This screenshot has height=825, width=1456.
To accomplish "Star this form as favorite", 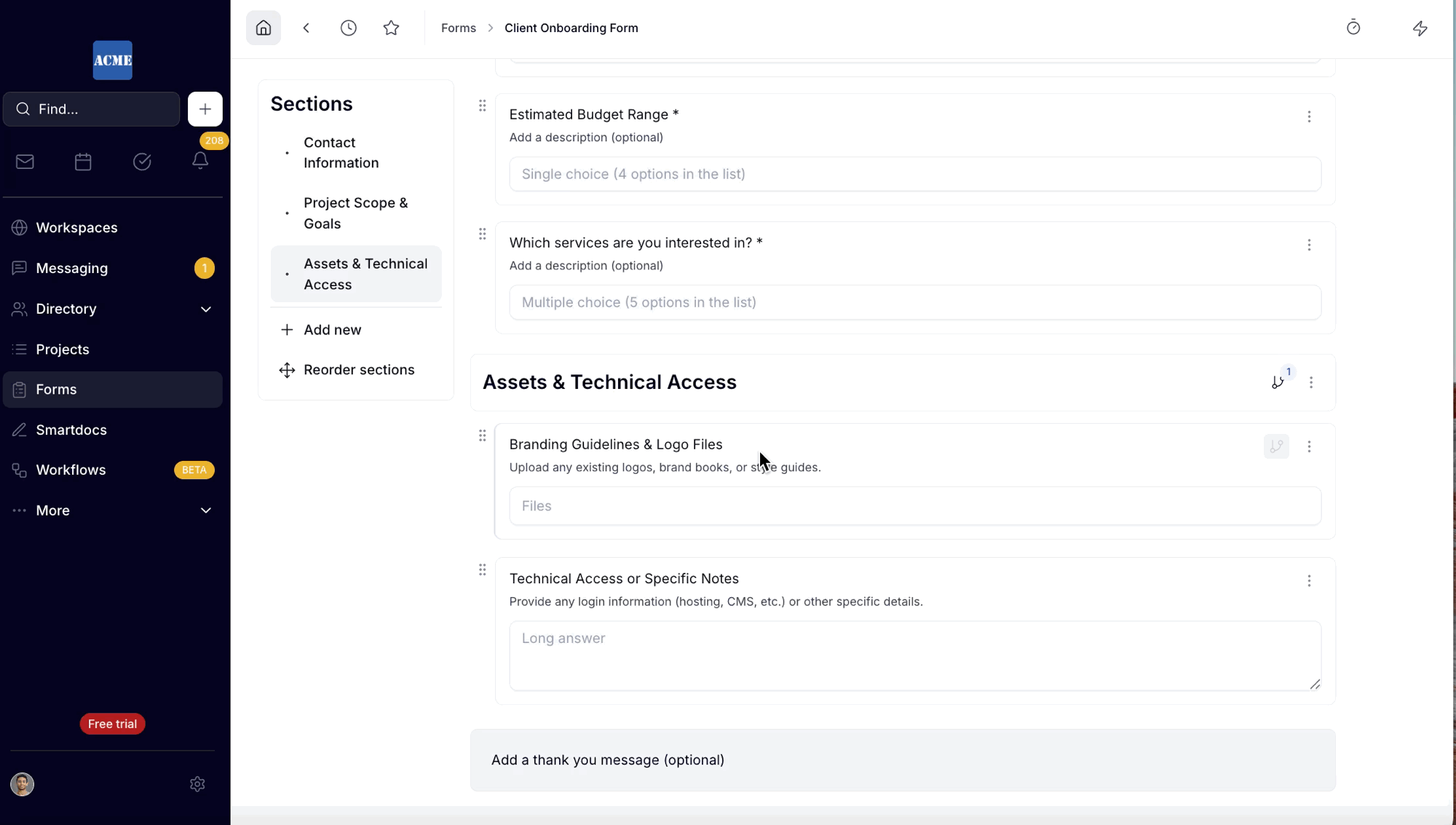I will [x=391, y=28].
